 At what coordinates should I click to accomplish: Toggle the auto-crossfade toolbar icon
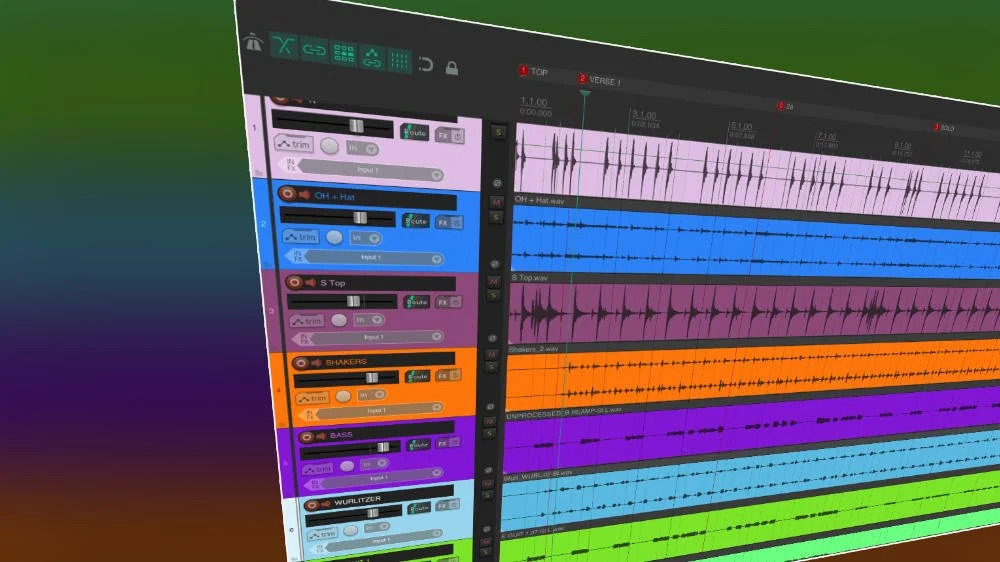[285, 47]
